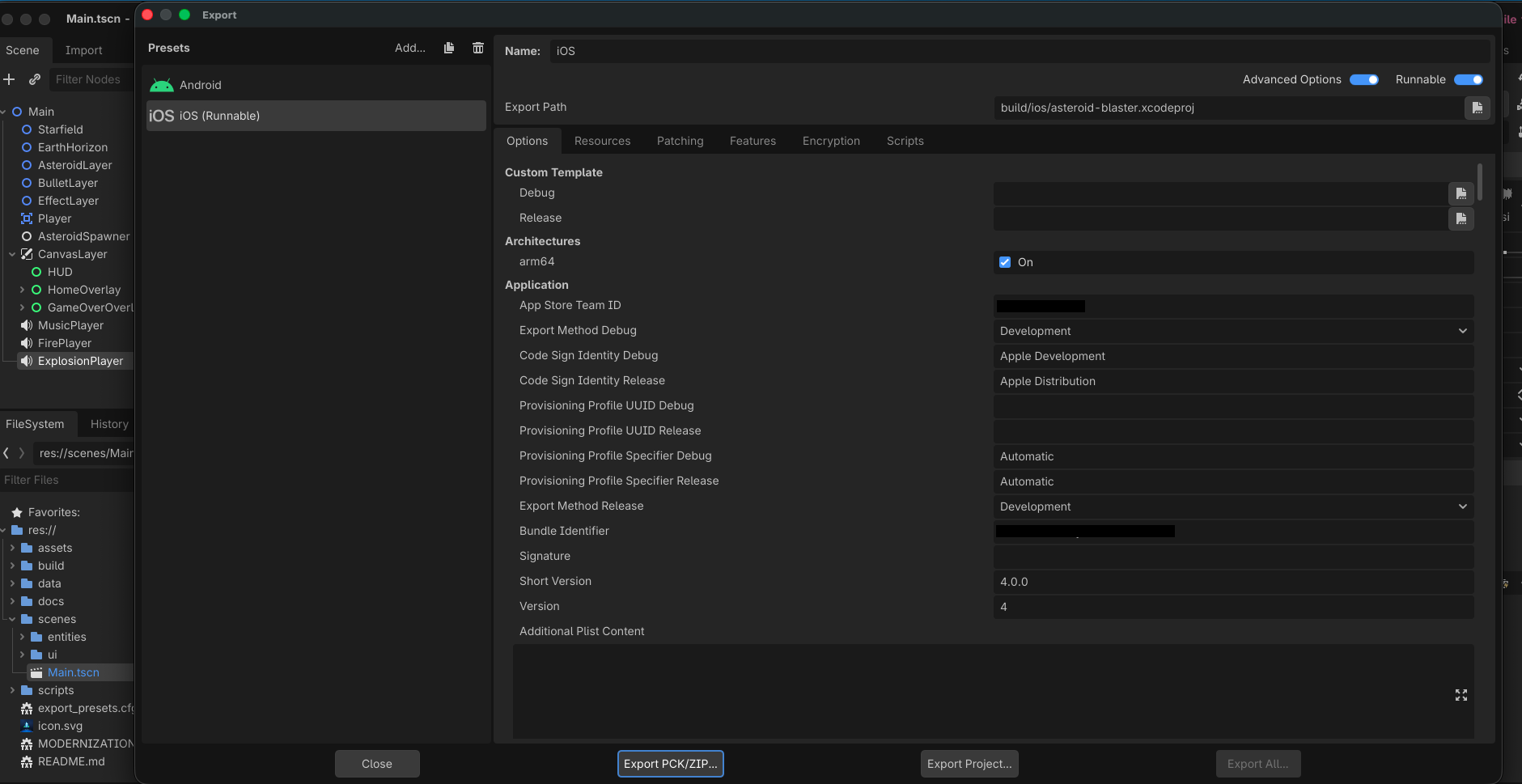Click the back navigation arrow in FileSystem
1522x784 pixels.
click(x=6, y=453)
